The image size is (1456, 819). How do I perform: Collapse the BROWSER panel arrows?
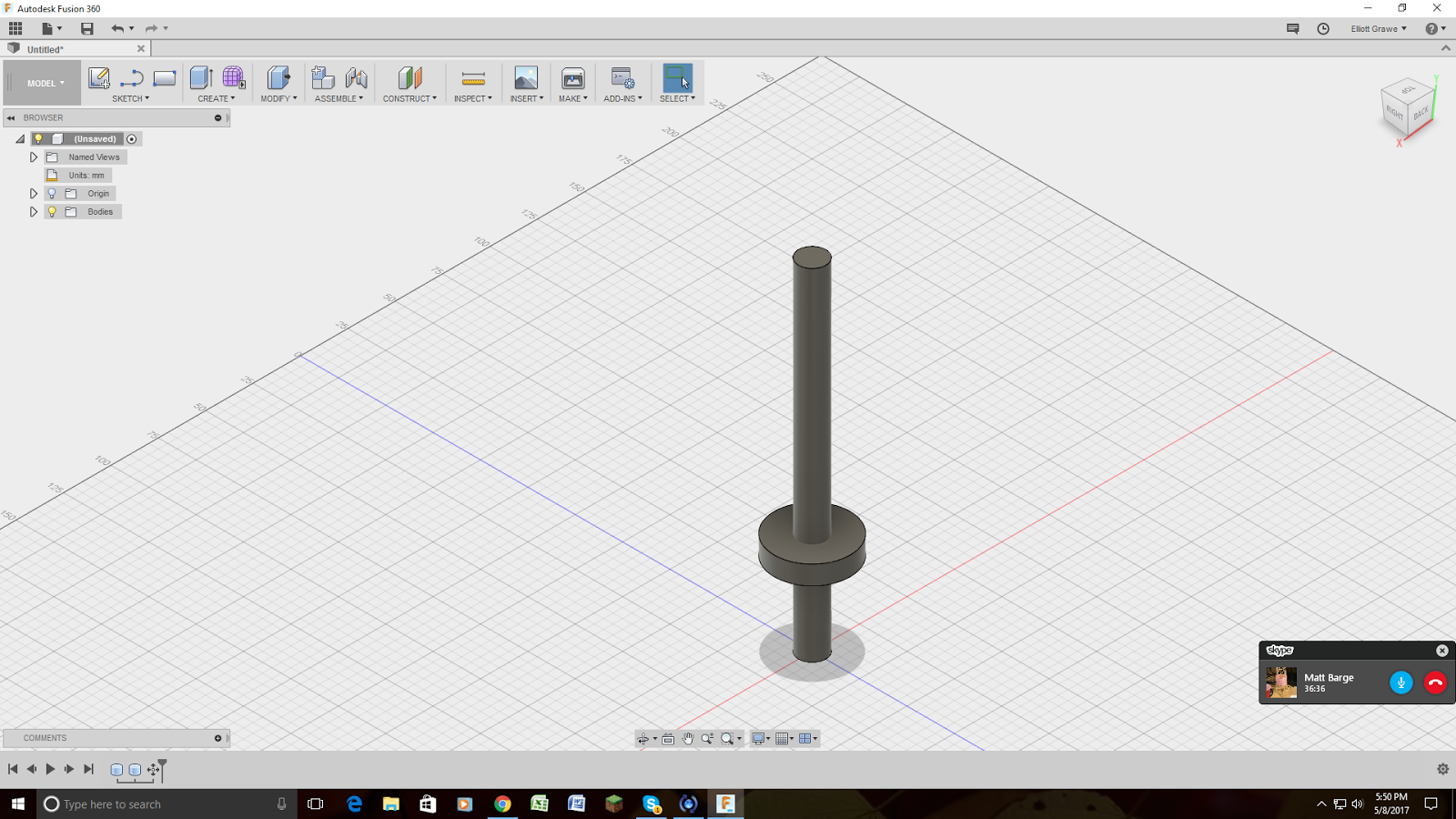point(11,117)
